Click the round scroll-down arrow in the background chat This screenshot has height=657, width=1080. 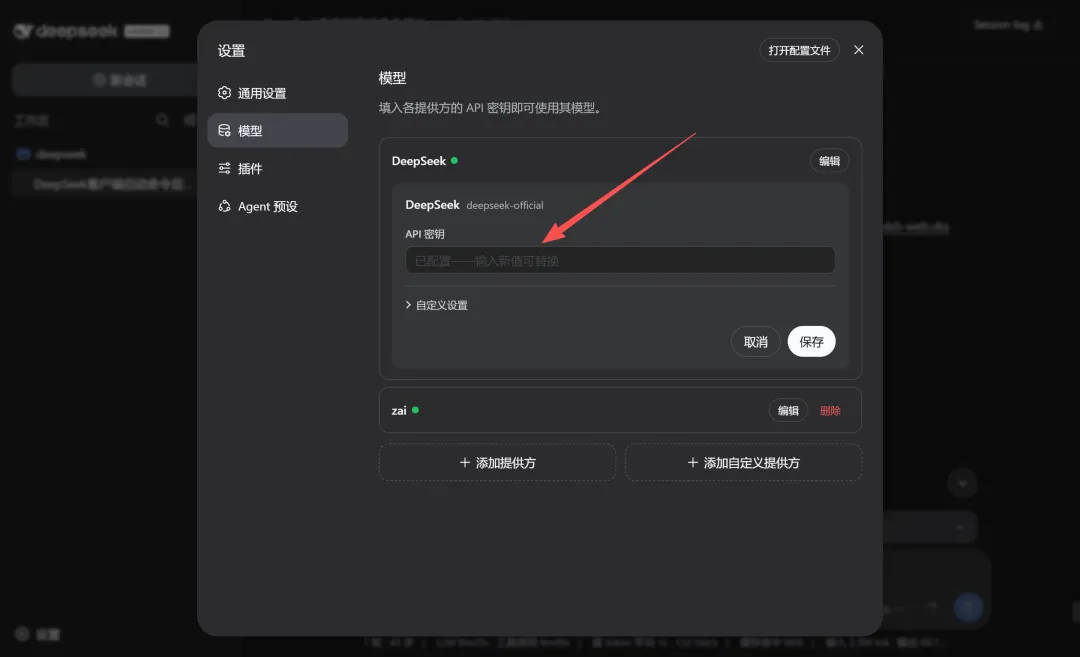click(x=962, y=483)
